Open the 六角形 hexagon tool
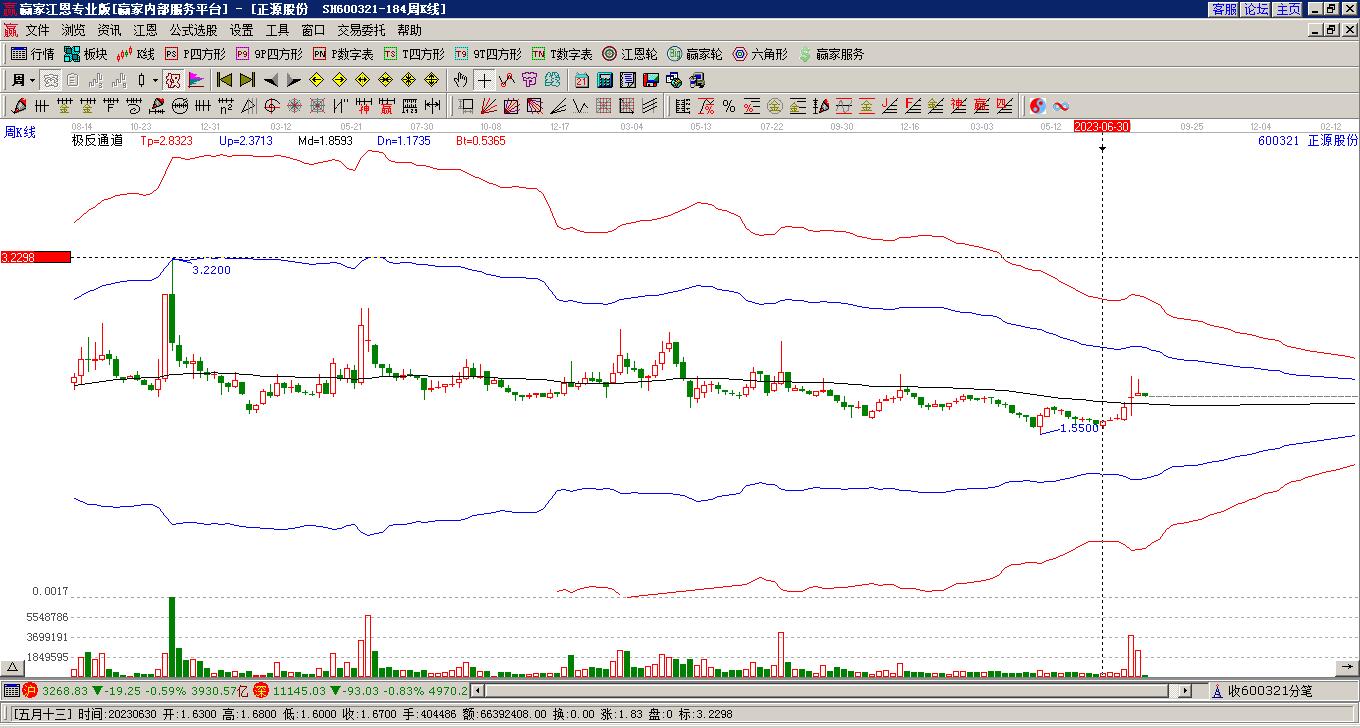Screen dimensions: 1360x728 760,54
